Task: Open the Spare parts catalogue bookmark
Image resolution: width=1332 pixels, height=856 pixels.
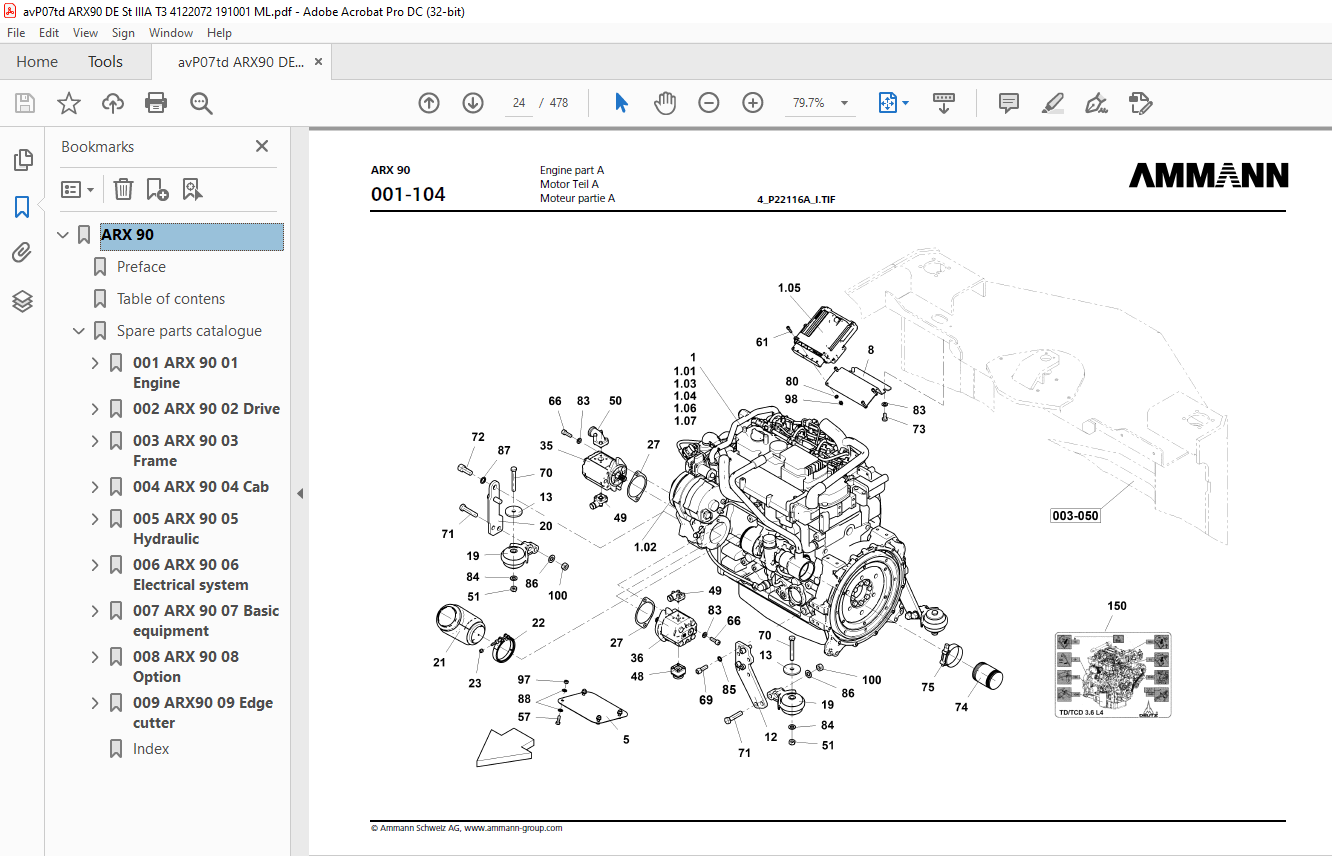Action: tap(189, 331)
